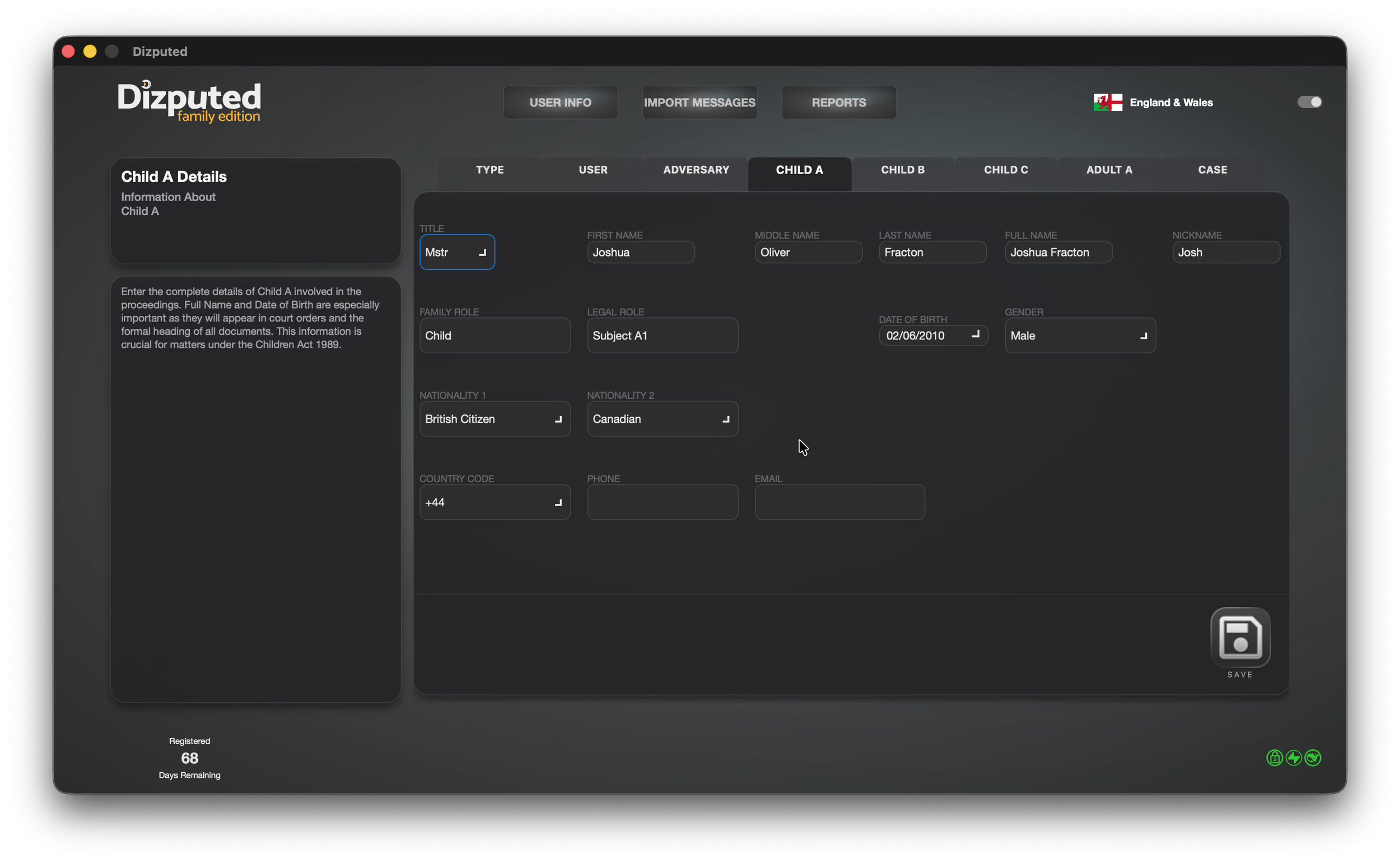The height and width of the screenshot is (864, 1400).
Task: Click the green padlock status icon
Action: pos(1275,758)
